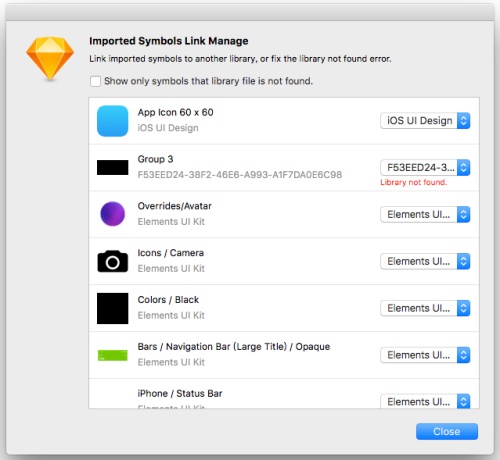Click the Sketch diamond app icon
This screenshot has height=460, width=500.
click(x=50, y=59)
